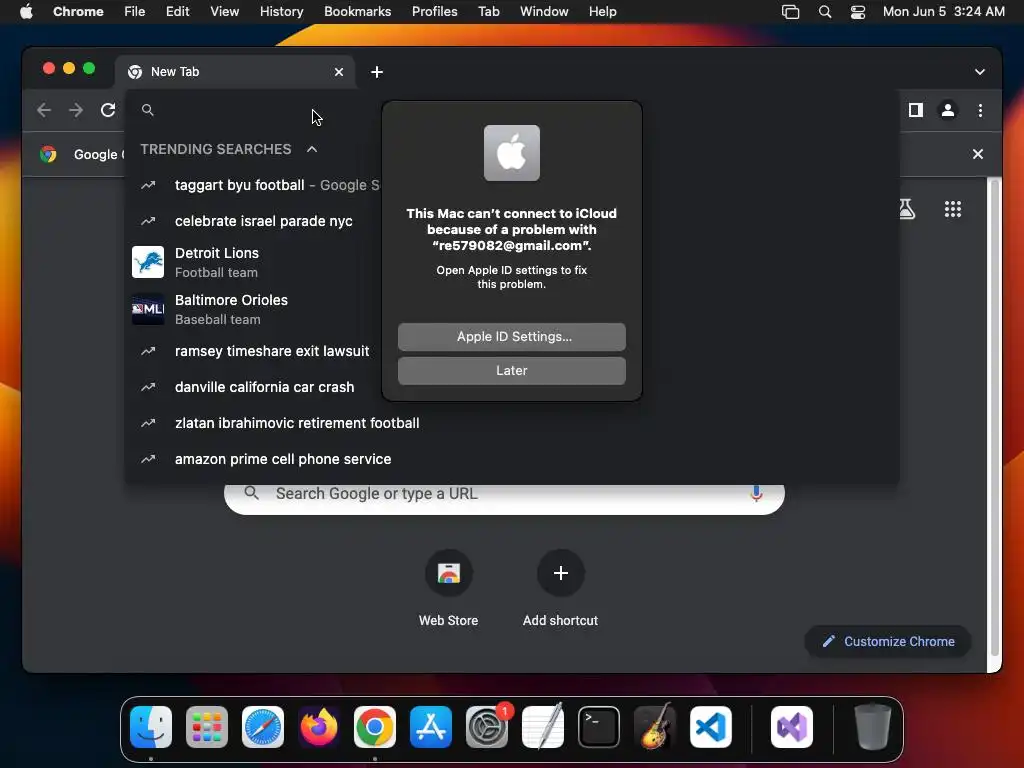Click Chrome icon in the Dock
This screenshot has height=768, width=1024.
coord(375,727)
